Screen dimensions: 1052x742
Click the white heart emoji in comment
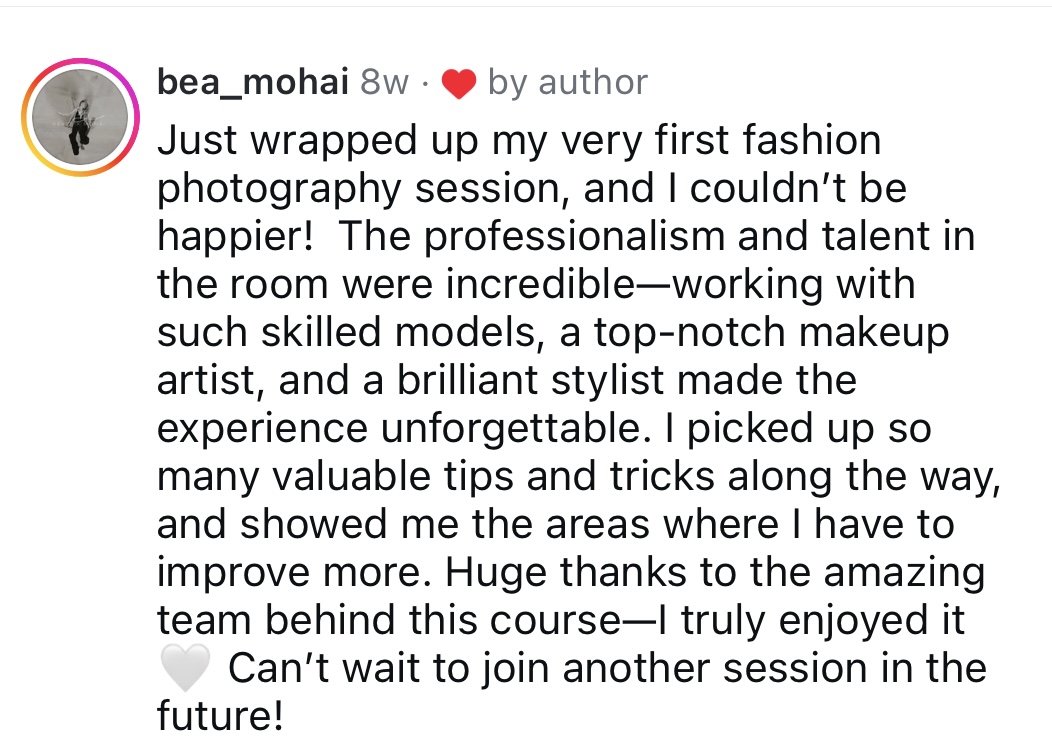pyautogui.click(x=185, y=668)
